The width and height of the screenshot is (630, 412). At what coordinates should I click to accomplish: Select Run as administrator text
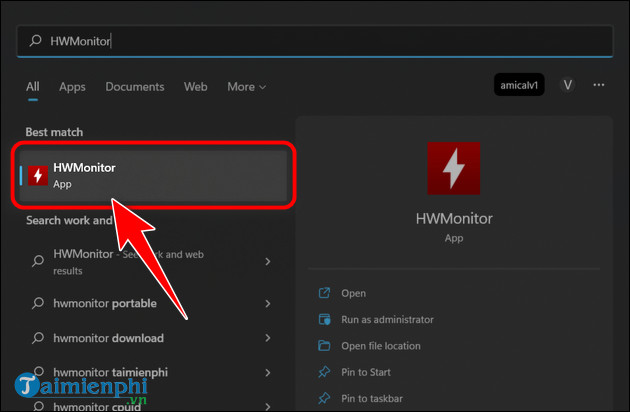click(x=387, y=320)
